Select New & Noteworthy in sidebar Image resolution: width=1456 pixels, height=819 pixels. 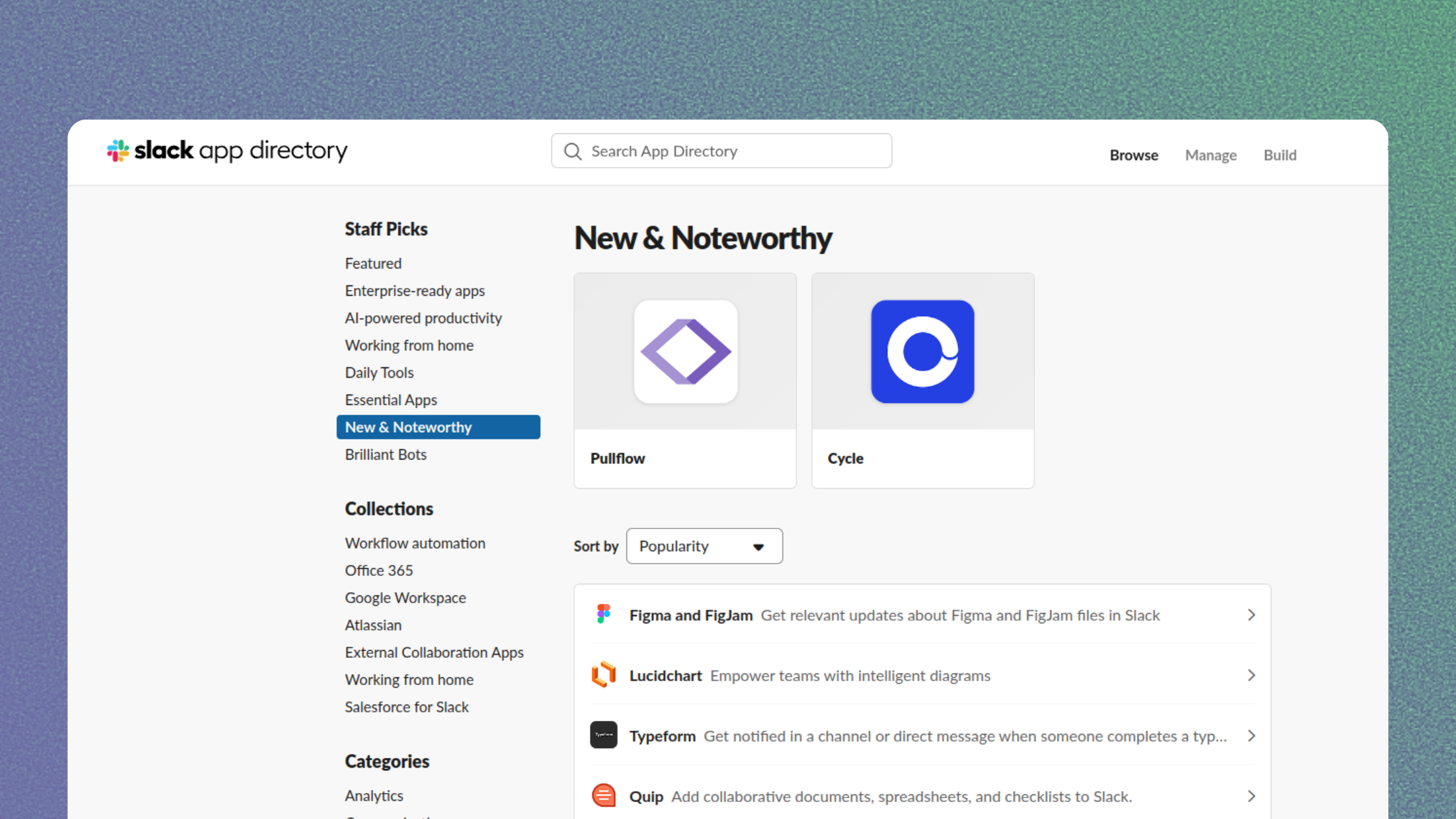pyautogui.click(x=438, y=427)
